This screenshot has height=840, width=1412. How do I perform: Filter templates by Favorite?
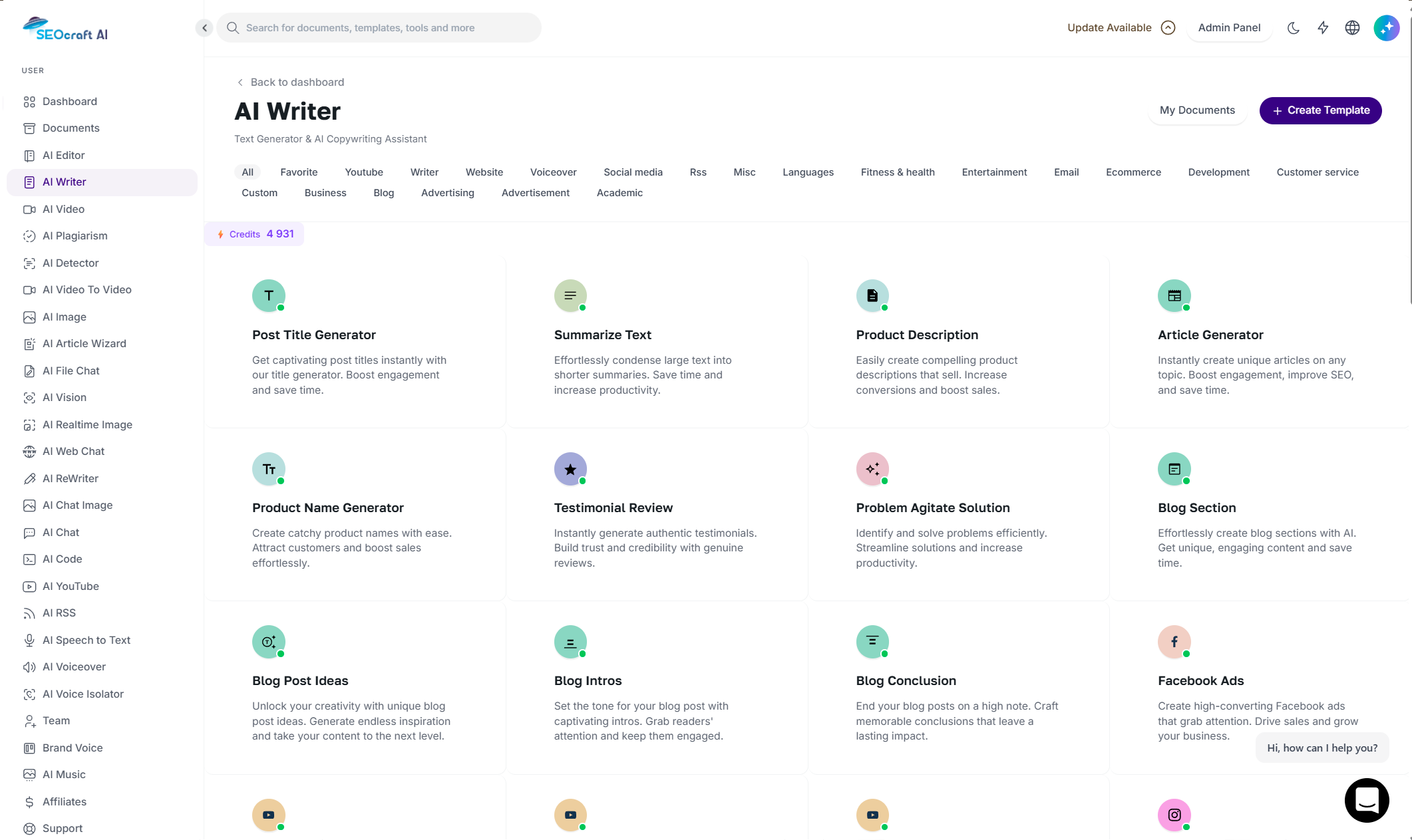point(299,172)
